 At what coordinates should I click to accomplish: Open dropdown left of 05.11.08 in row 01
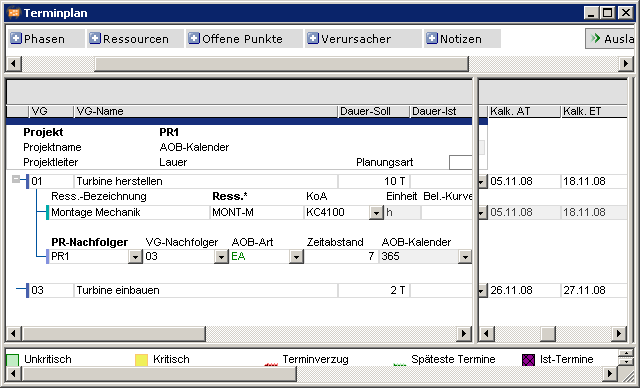coord(482,182)
